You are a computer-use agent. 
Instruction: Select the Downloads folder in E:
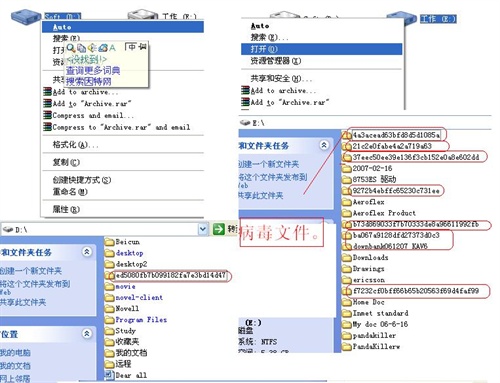pos(370,257)
